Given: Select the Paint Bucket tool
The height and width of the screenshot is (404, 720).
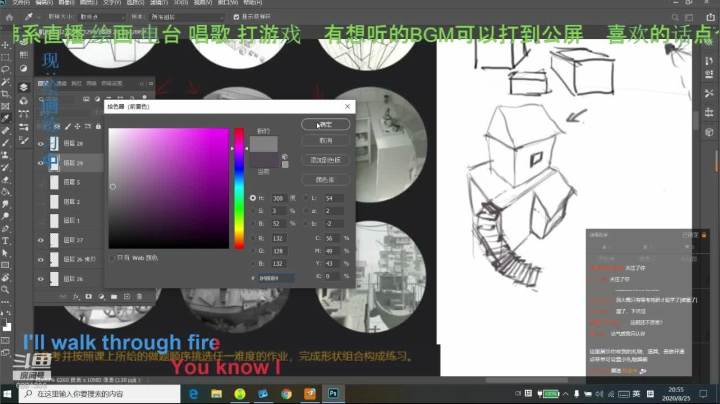Looking at the screenshot, I should [x=6, y=191].
